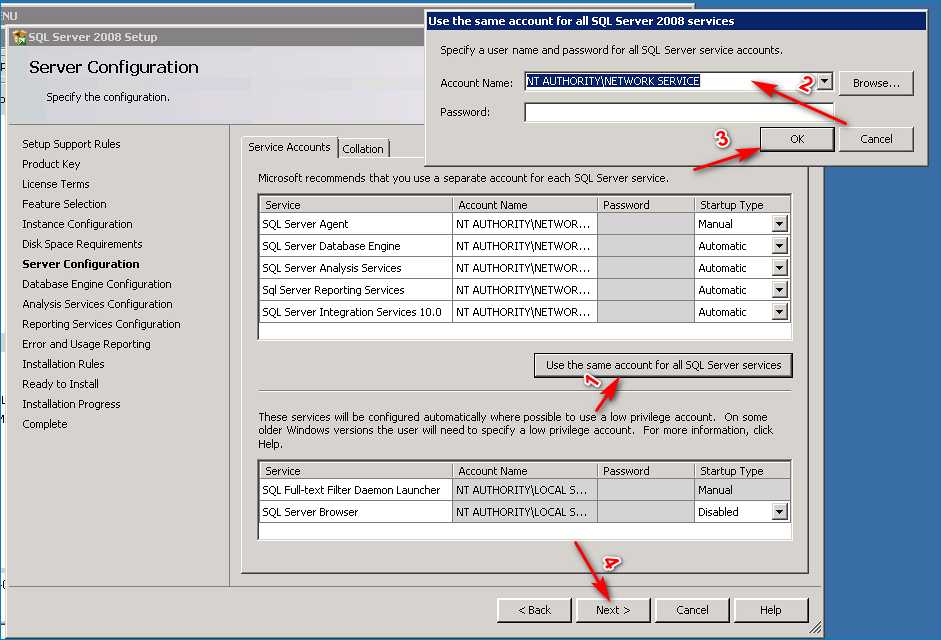Select Feature Selection step
Viewport: 941px width, 640px height.
coord(64,204)
